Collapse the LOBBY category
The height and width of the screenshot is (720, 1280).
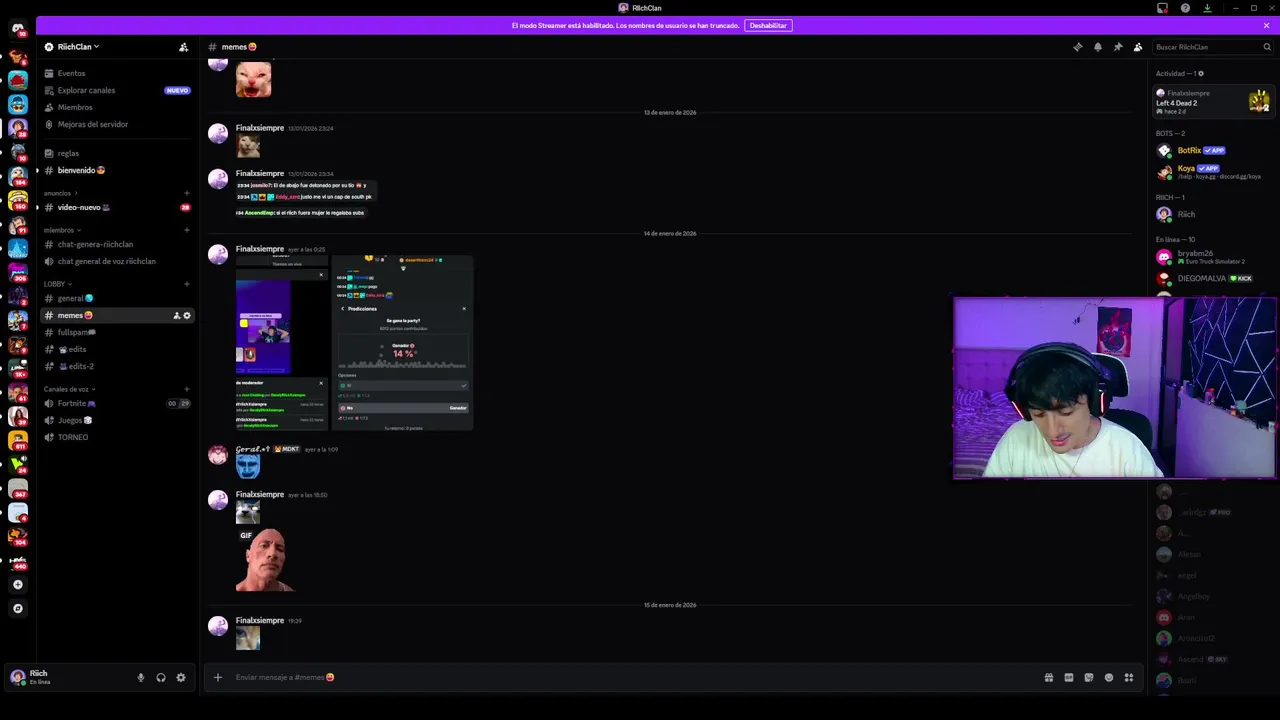coord(57,284)
